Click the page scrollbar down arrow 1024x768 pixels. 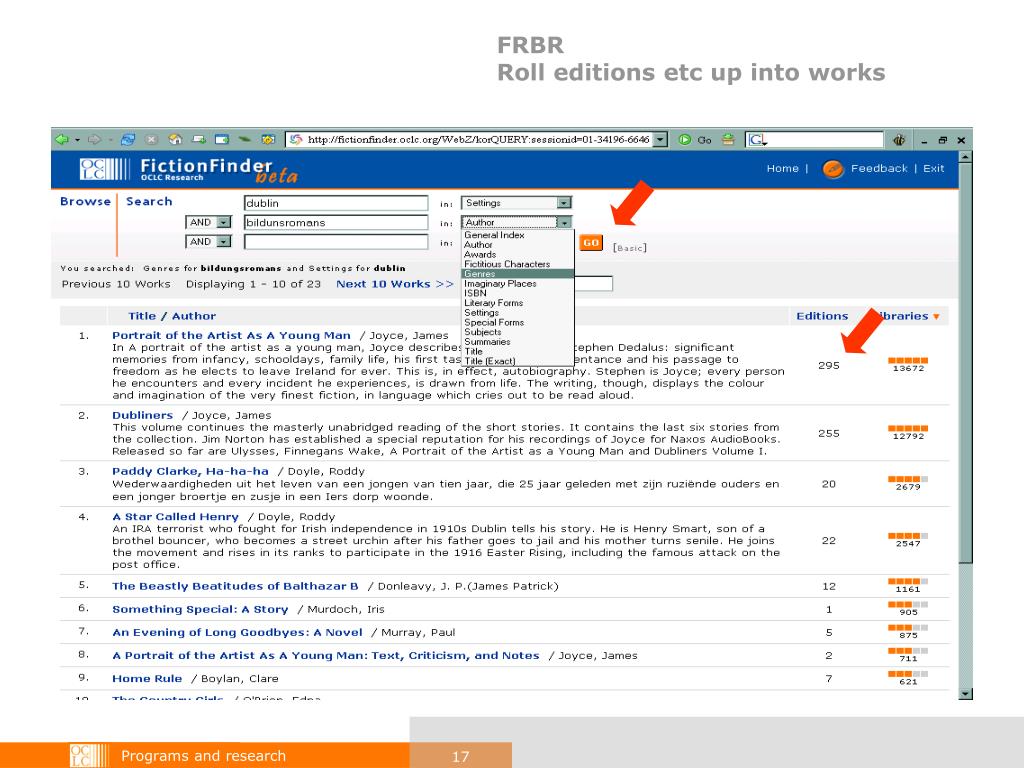click(x=966, y=694)
